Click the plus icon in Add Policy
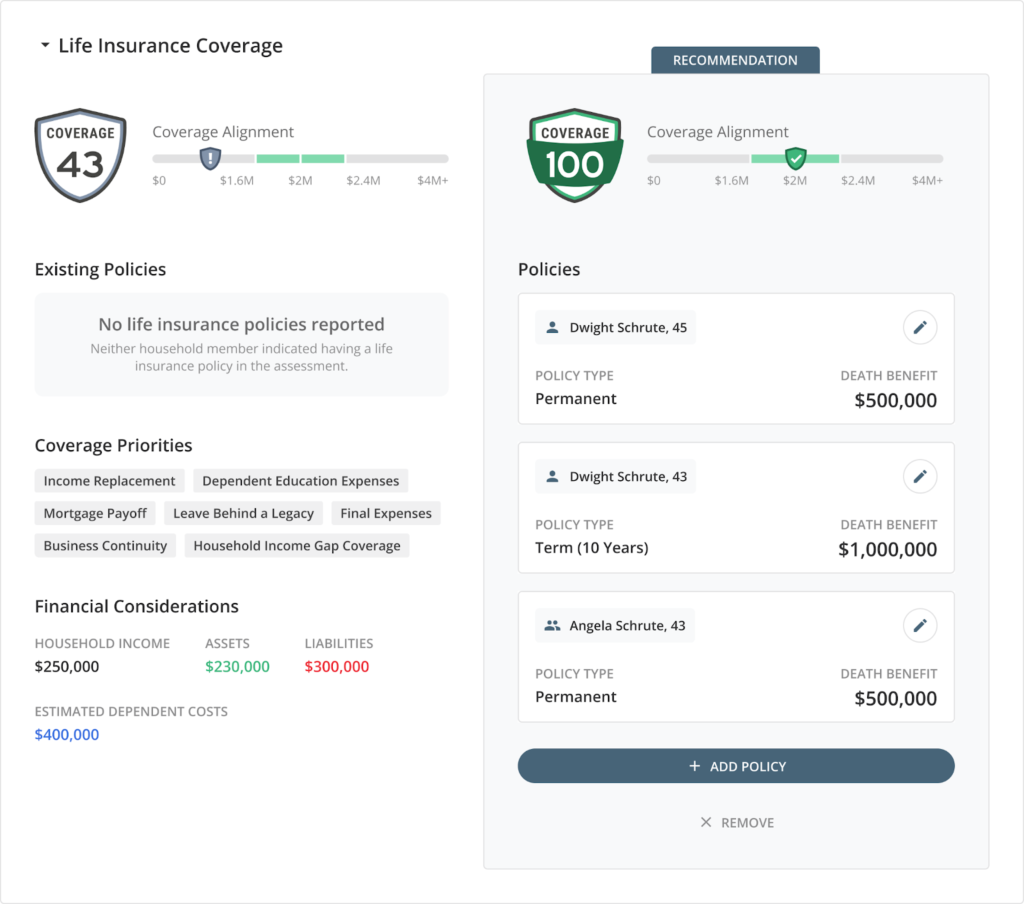The width and height of the screenshot is (1024, 904). [x=694, y=766]
